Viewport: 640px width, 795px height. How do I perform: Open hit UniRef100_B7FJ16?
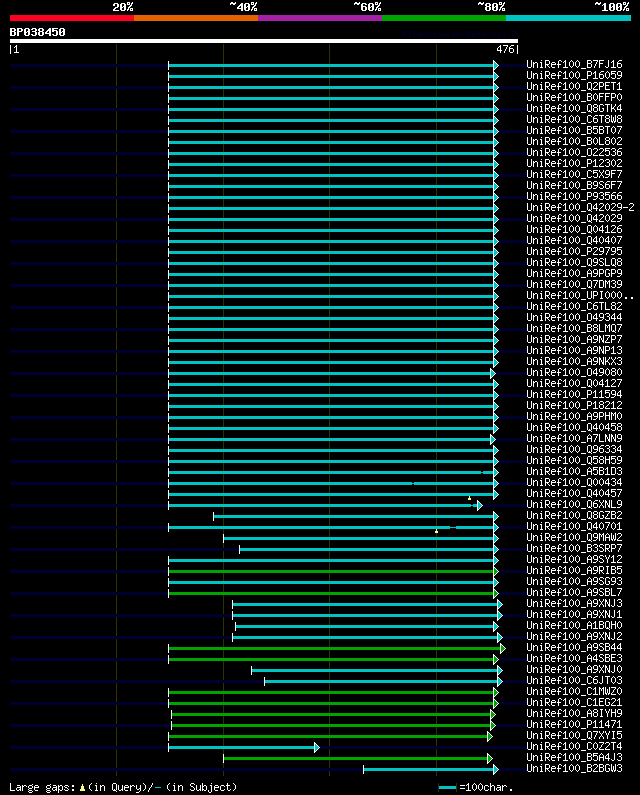574,64
